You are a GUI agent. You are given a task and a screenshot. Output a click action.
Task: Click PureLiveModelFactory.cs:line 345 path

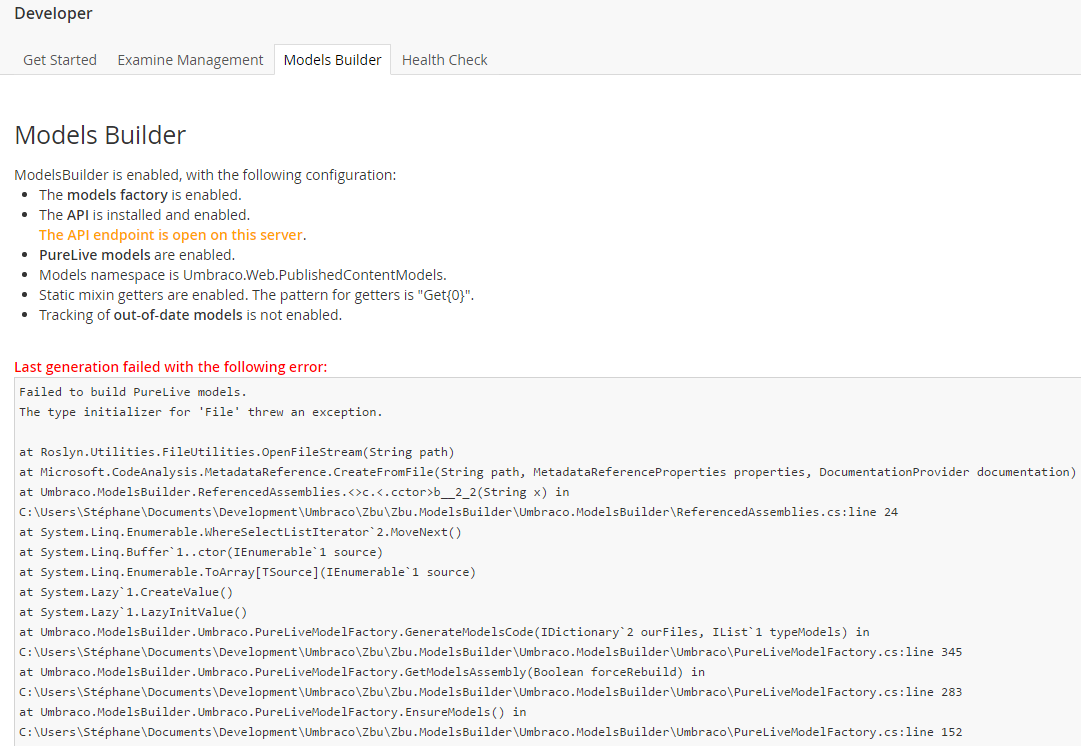click(491, 652)
